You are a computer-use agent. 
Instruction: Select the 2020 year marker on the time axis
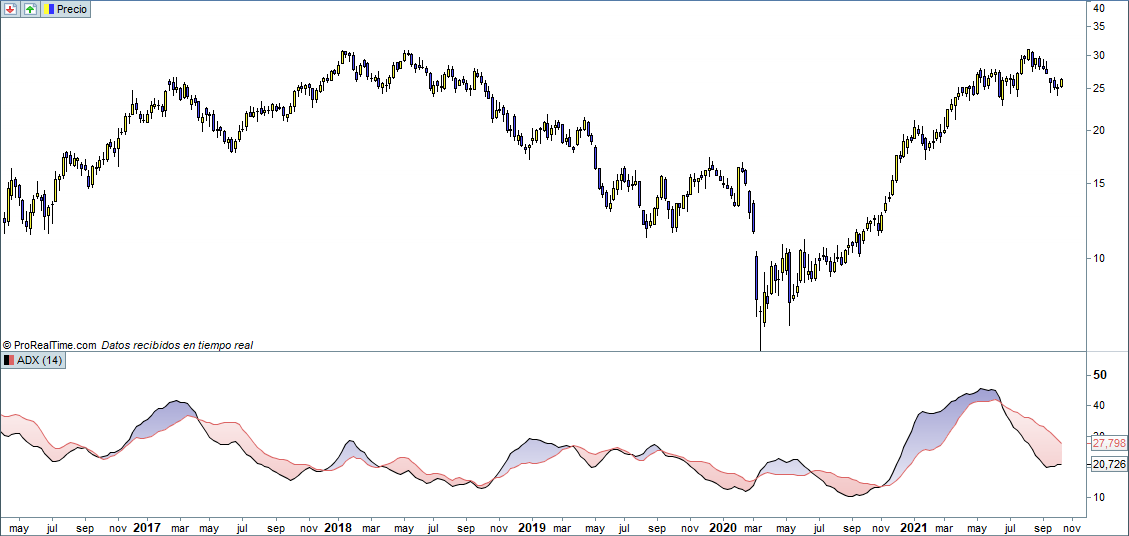(x=722, y=526)
